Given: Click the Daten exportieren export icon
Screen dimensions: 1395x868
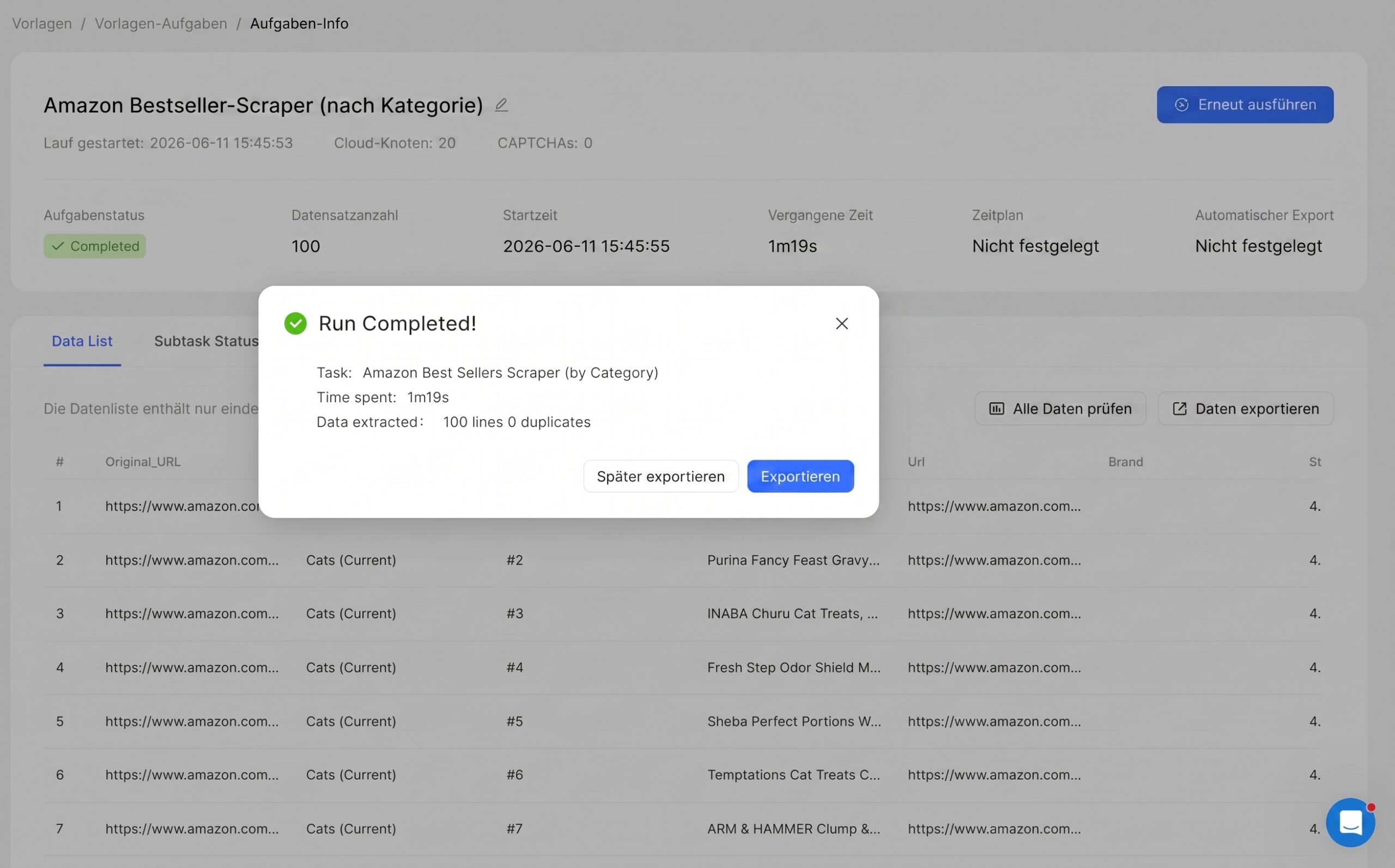Looking at the screenshot, I should click(x=1179, y=409).
